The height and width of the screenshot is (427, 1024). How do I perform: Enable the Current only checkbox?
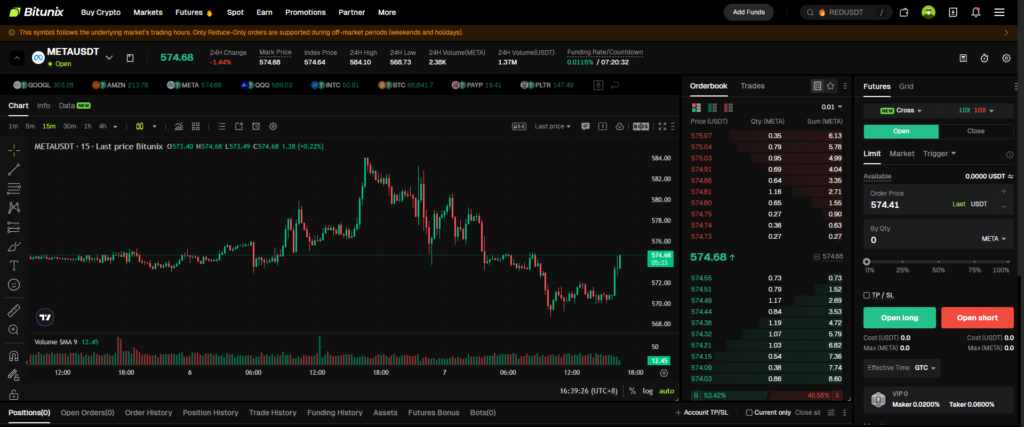click(x=749, y=413)
